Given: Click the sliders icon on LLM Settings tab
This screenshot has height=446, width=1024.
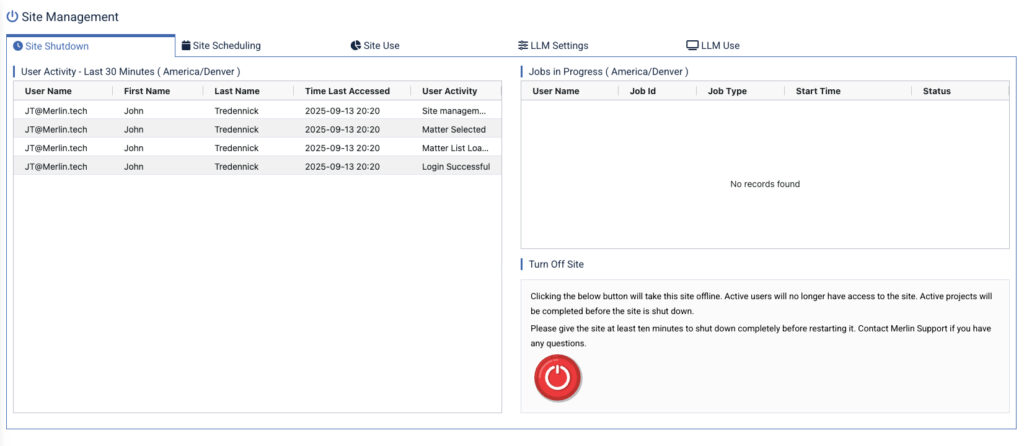Looking at the screenshot, I should [x=523, y=46].
